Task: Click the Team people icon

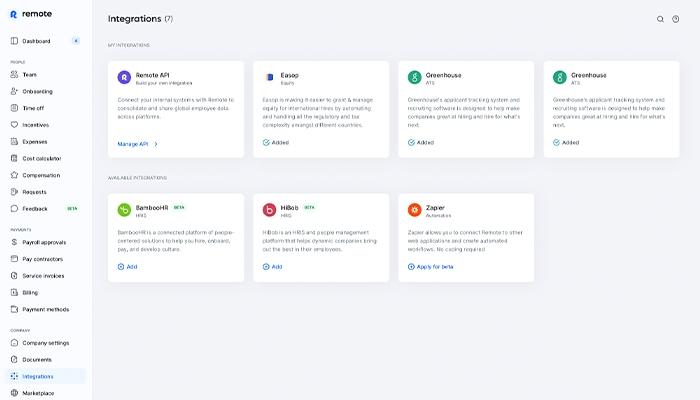Action: 14,75
